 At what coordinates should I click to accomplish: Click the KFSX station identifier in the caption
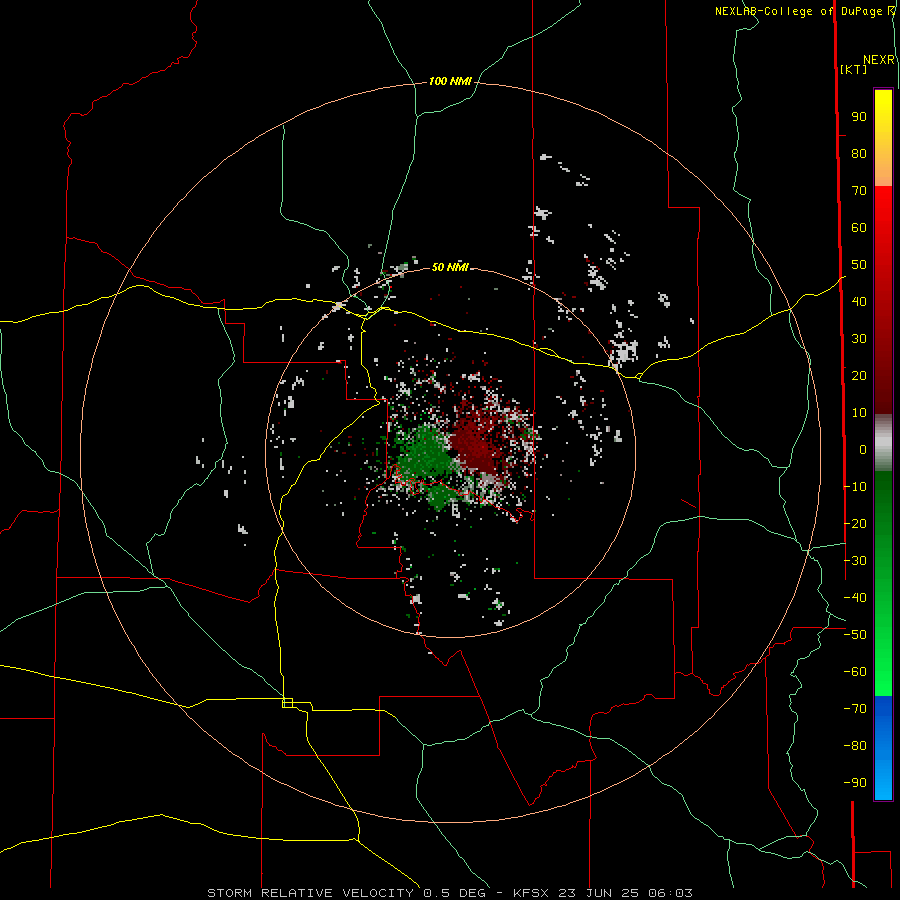tap(531, 893)
